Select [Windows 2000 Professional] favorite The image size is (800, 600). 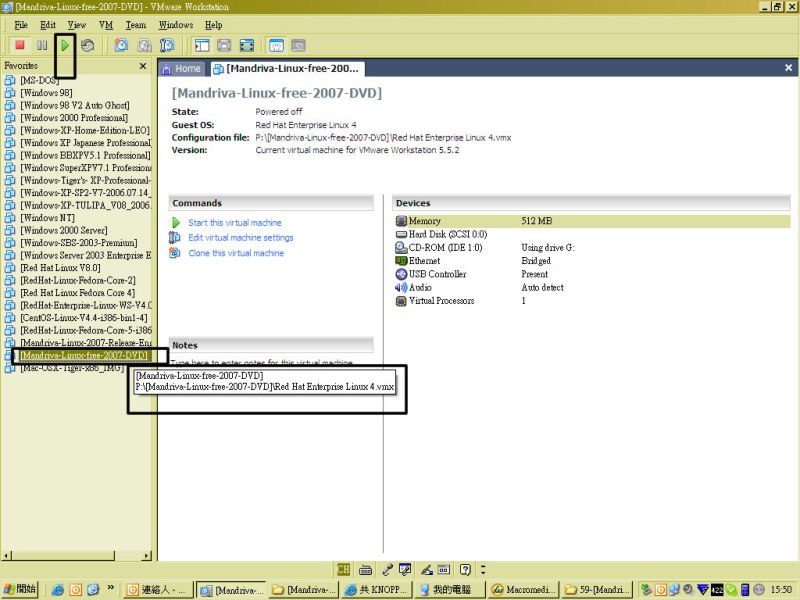click(74, 117)
